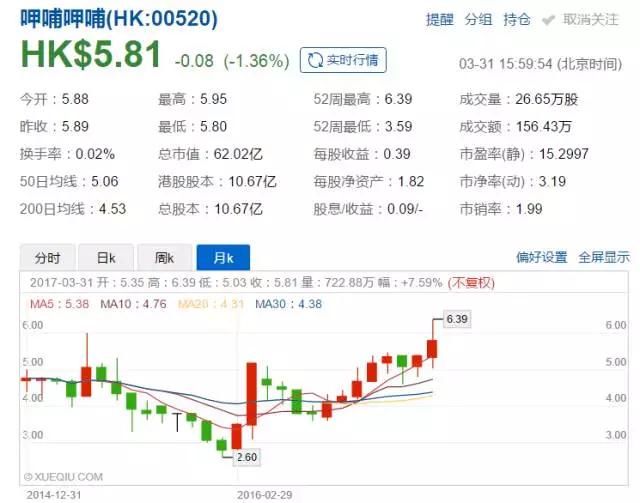Screen dimensions: 640x503
Task: Click 港股股本：10.67亿 value
Action: point(217,181)
